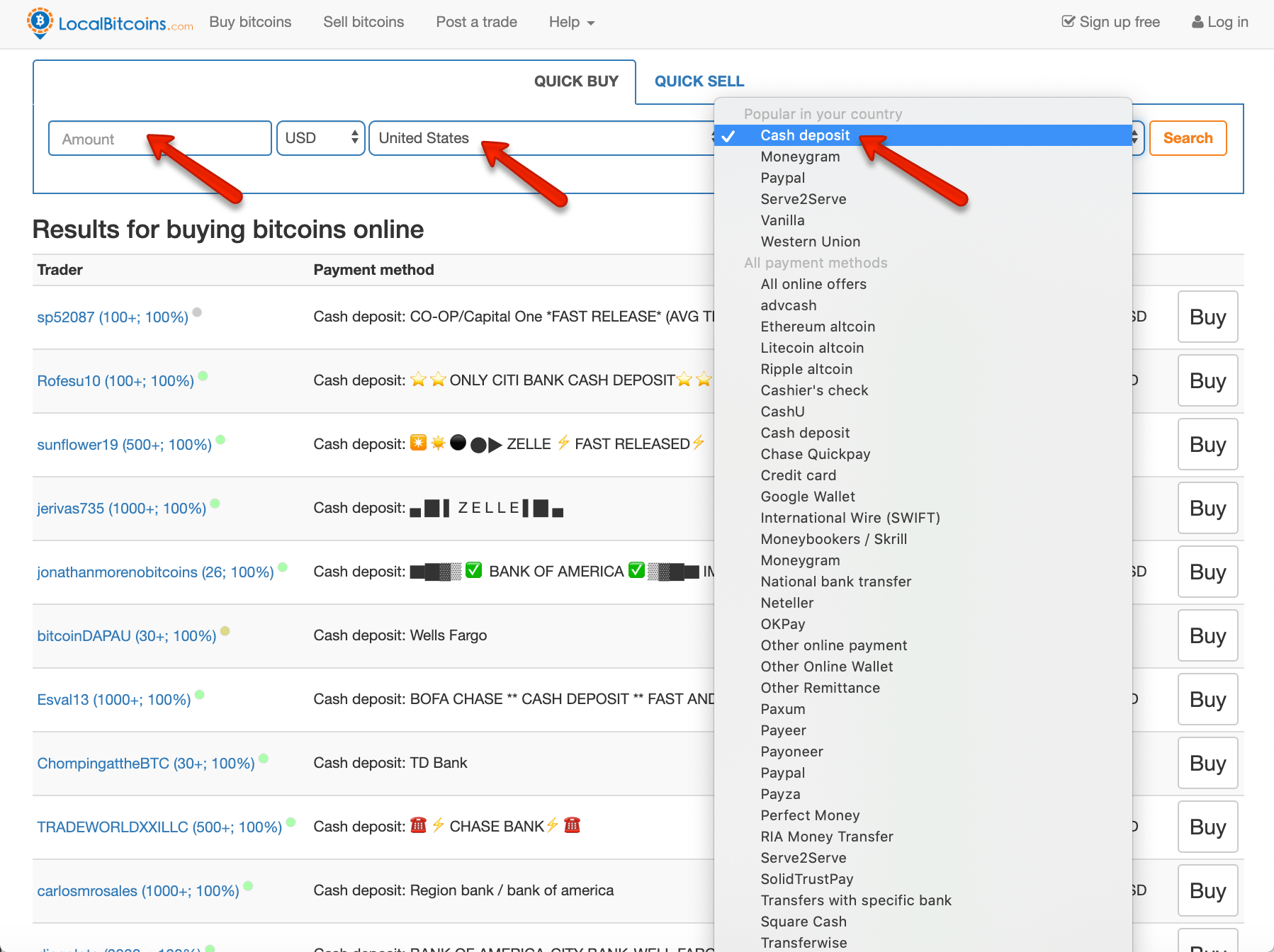Select Payza payment method

tap(923, 794)
